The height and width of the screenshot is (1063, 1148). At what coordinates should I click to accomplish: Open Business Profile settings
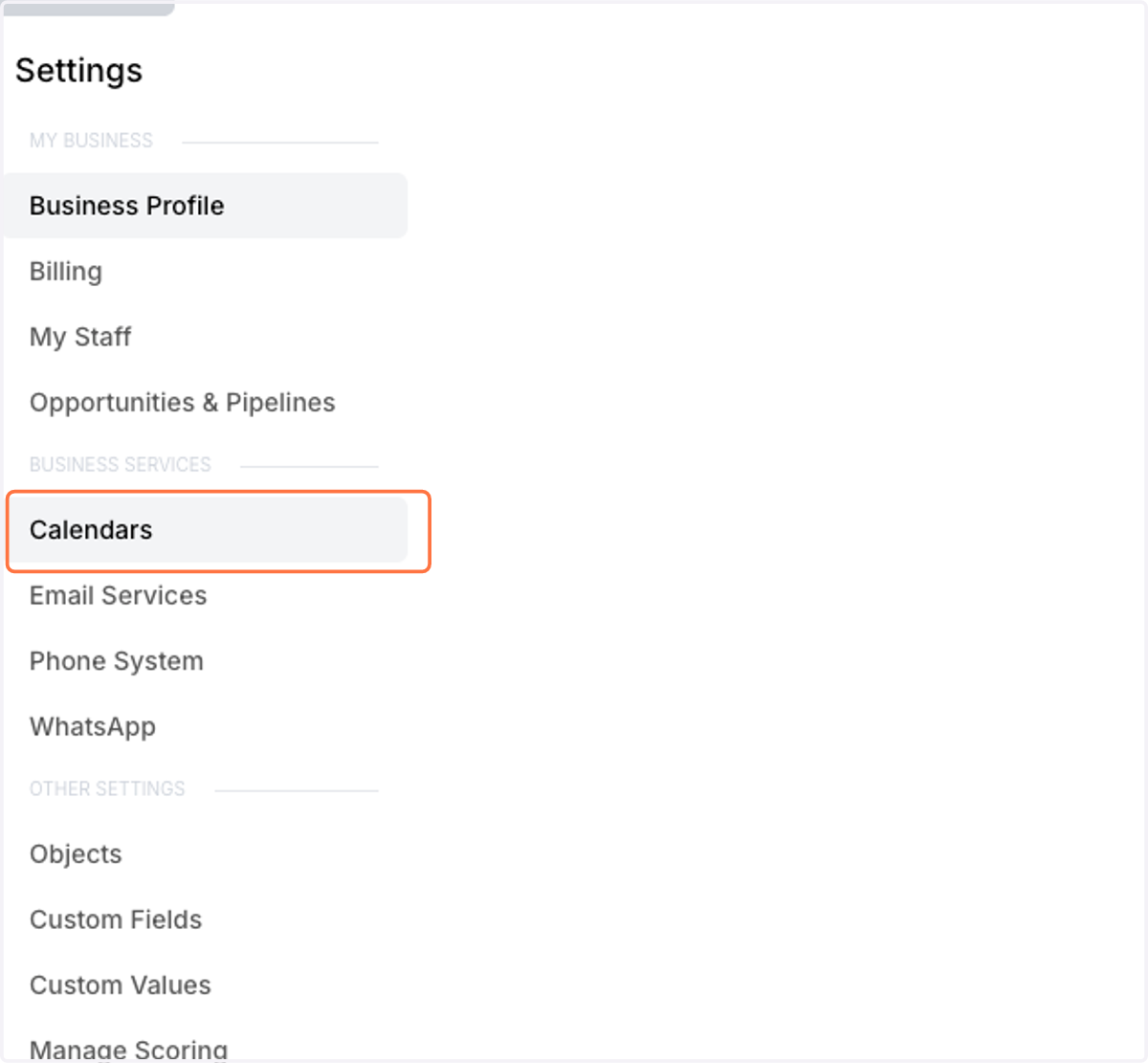[x=205, y=206]
